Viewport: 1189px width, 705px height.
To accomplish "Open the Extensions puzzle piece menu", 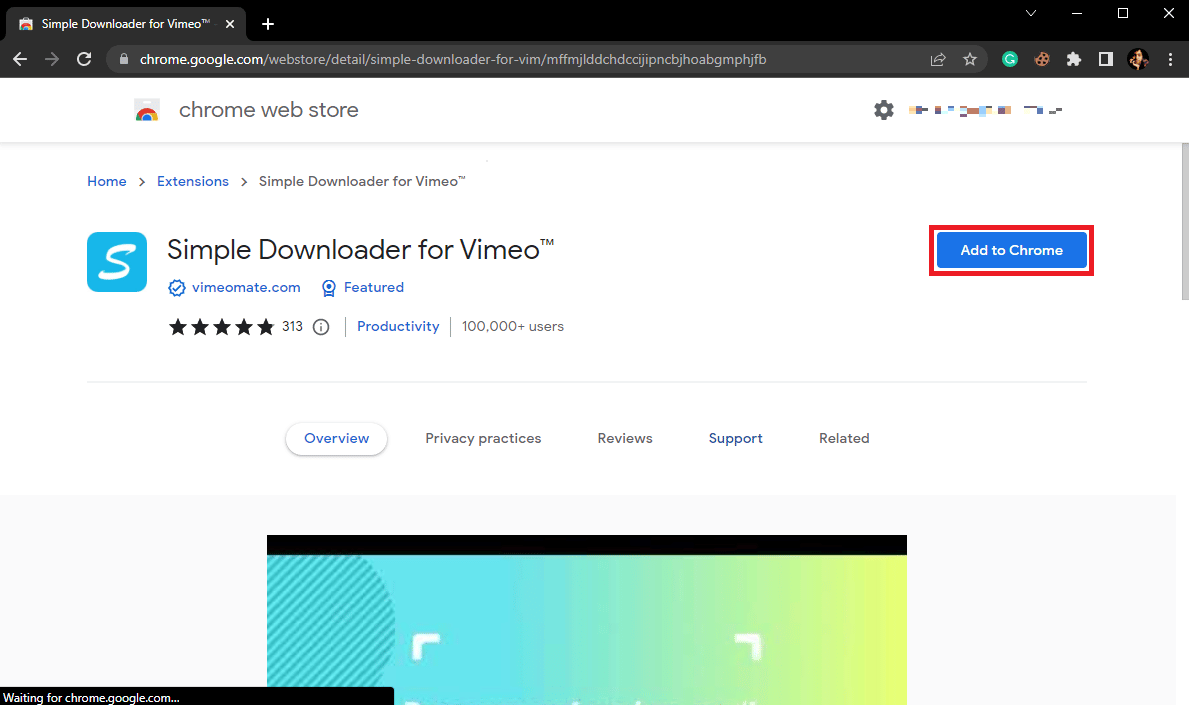I will 1074,59.
